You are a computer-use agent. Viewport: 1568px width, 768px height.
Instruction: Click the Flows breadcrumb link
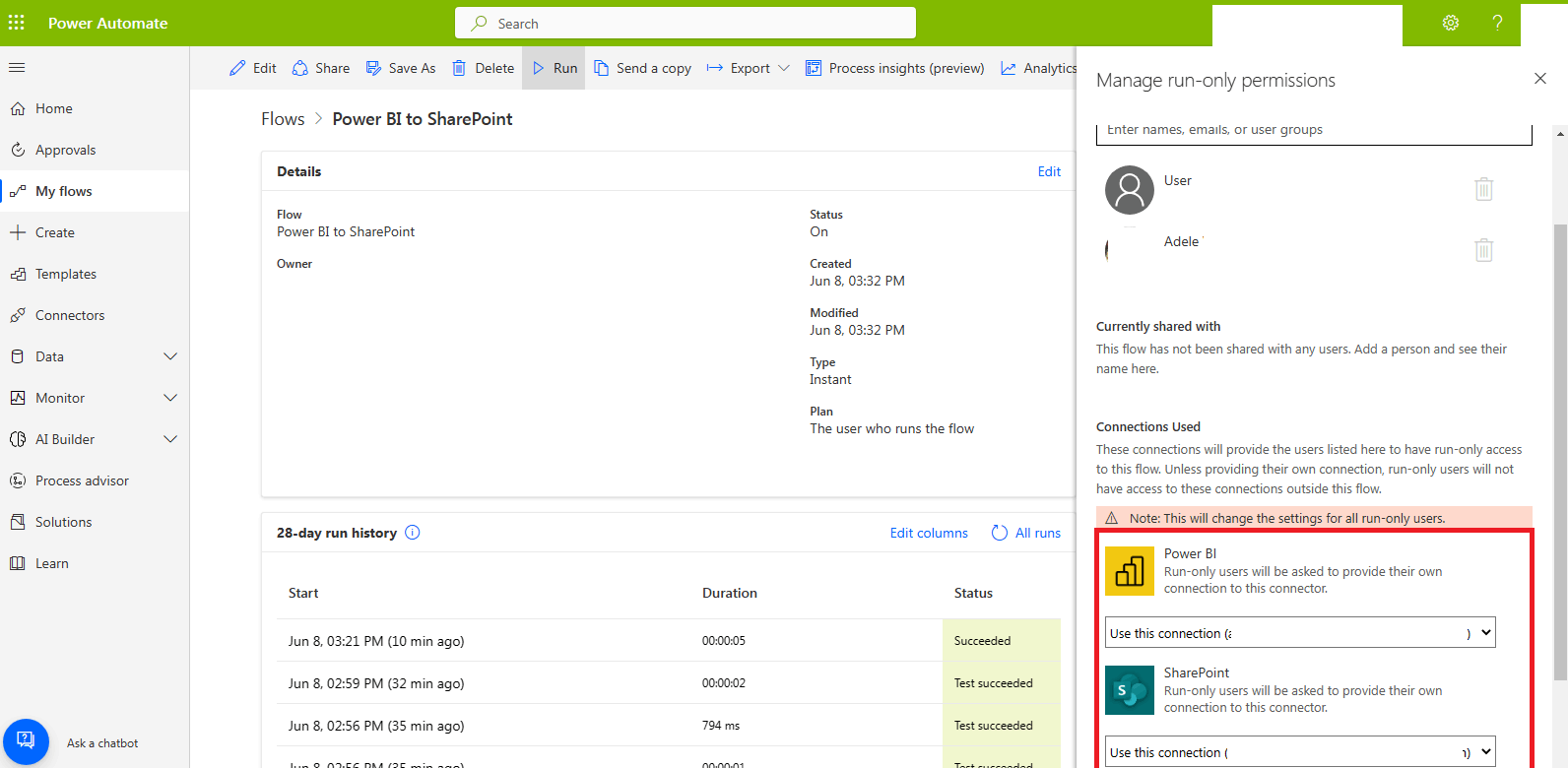coord(283,119)
